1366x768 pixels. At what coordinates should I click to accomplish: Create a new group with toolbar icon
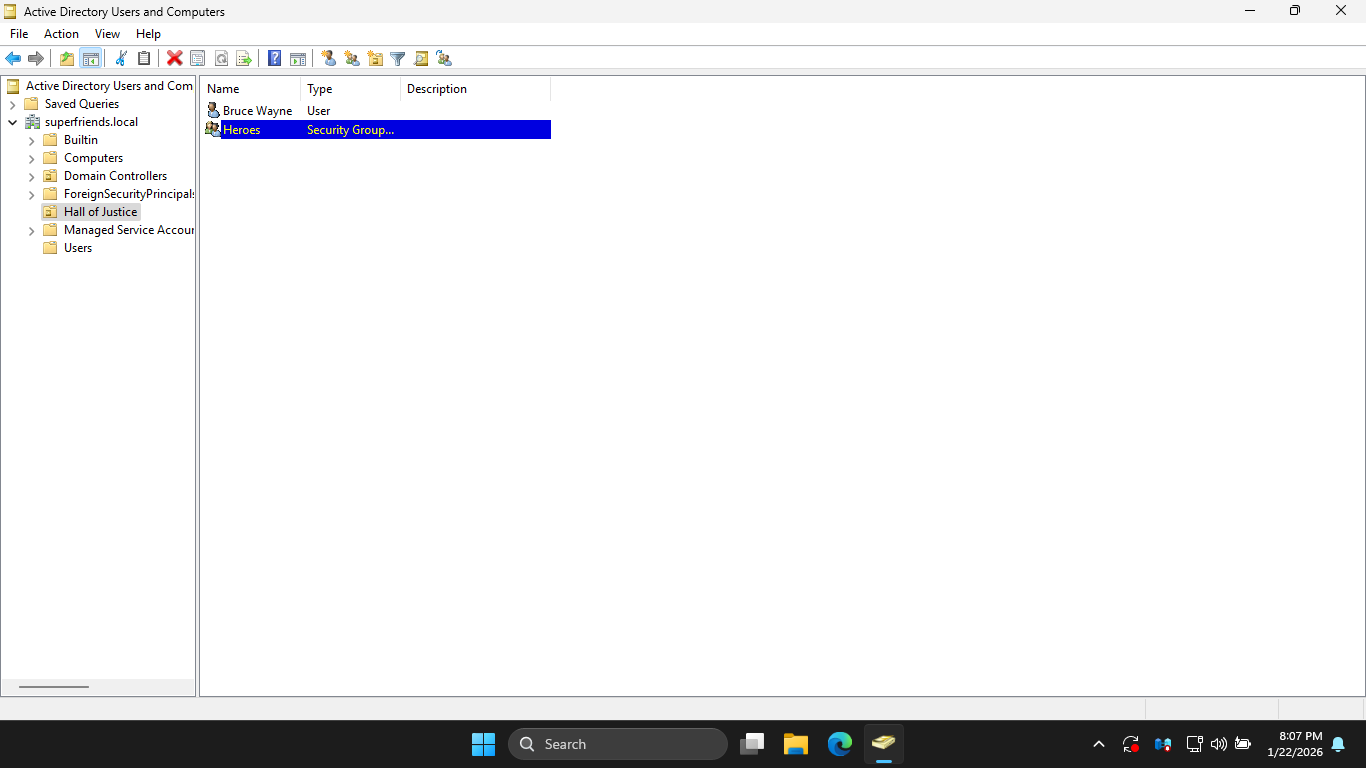coord(352,59)
